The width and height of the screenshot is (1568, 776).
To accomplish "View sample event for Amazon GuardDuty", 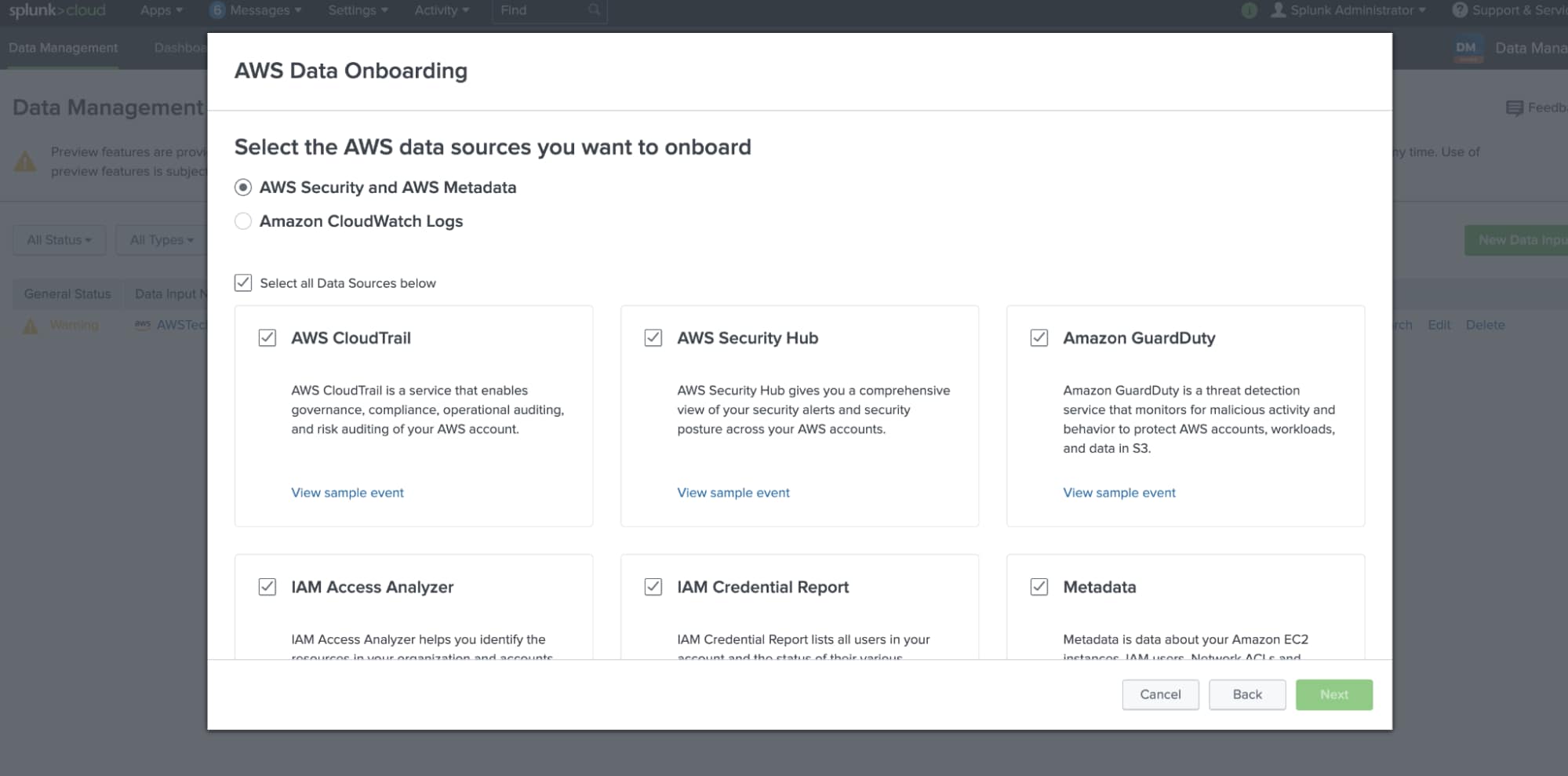I will point(1119,493).
